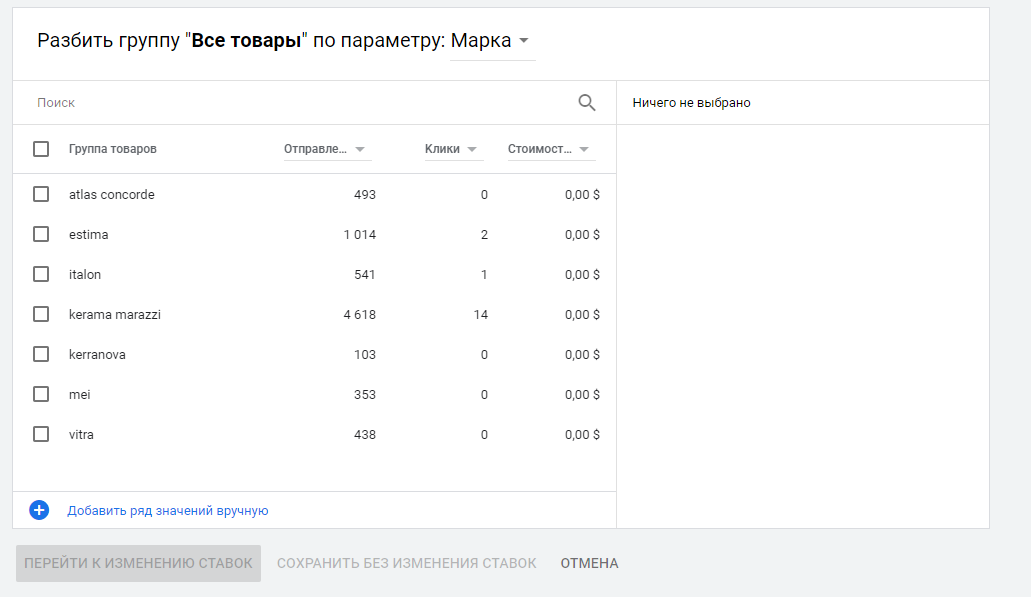The height and width of the screenshot is (597, 1031).
Task: Click the estima clicks value 2
Action: tap(485, 235)
